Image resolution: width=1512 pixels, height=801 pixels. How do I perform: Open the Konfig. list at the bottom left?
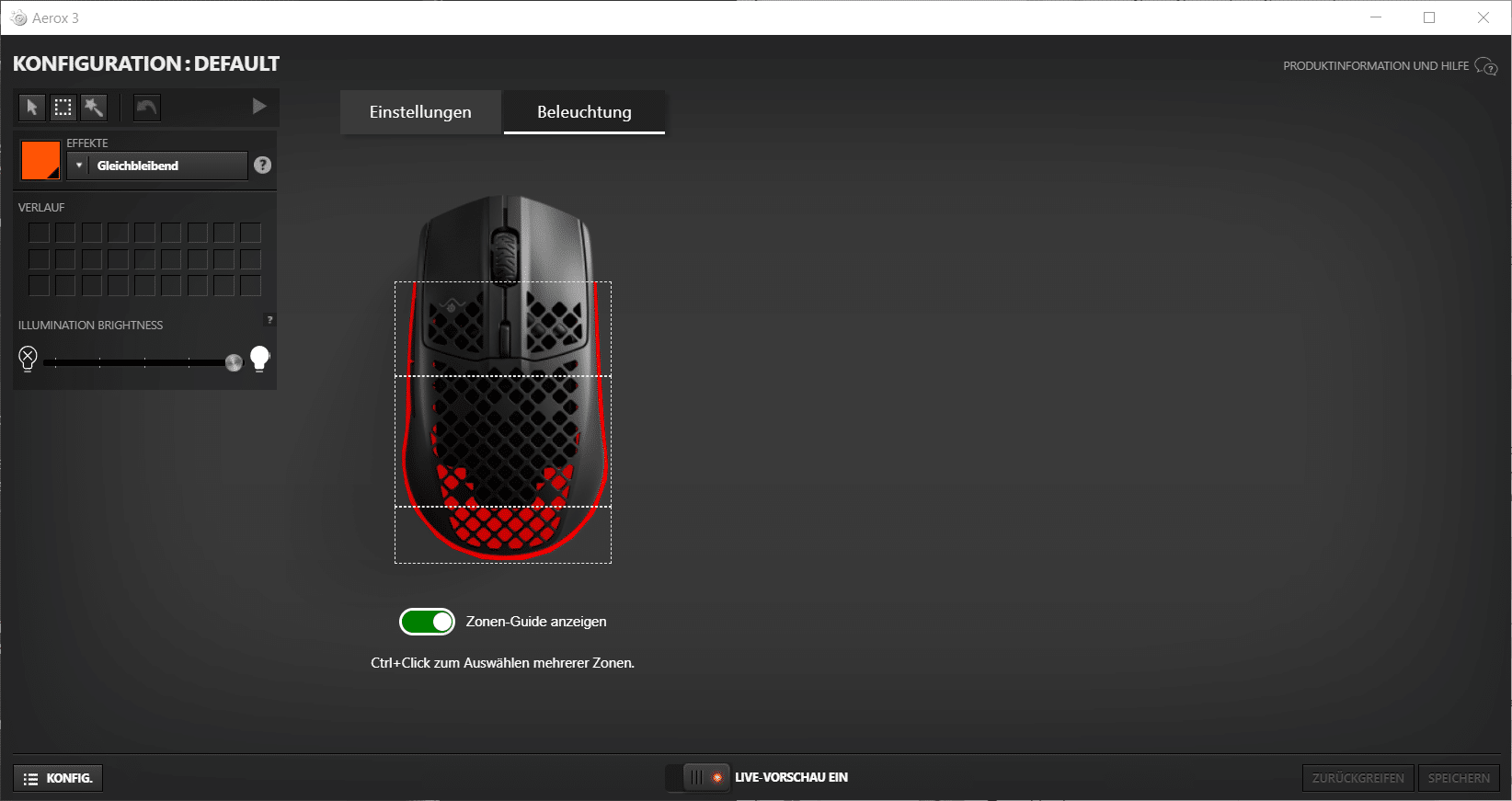click(58, 778)
